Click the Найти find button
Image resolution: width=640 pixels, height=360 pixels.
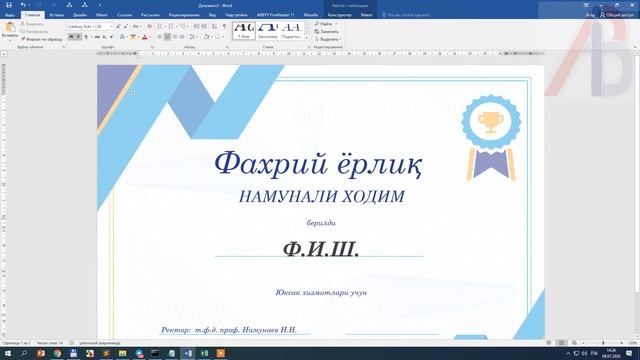325,24
